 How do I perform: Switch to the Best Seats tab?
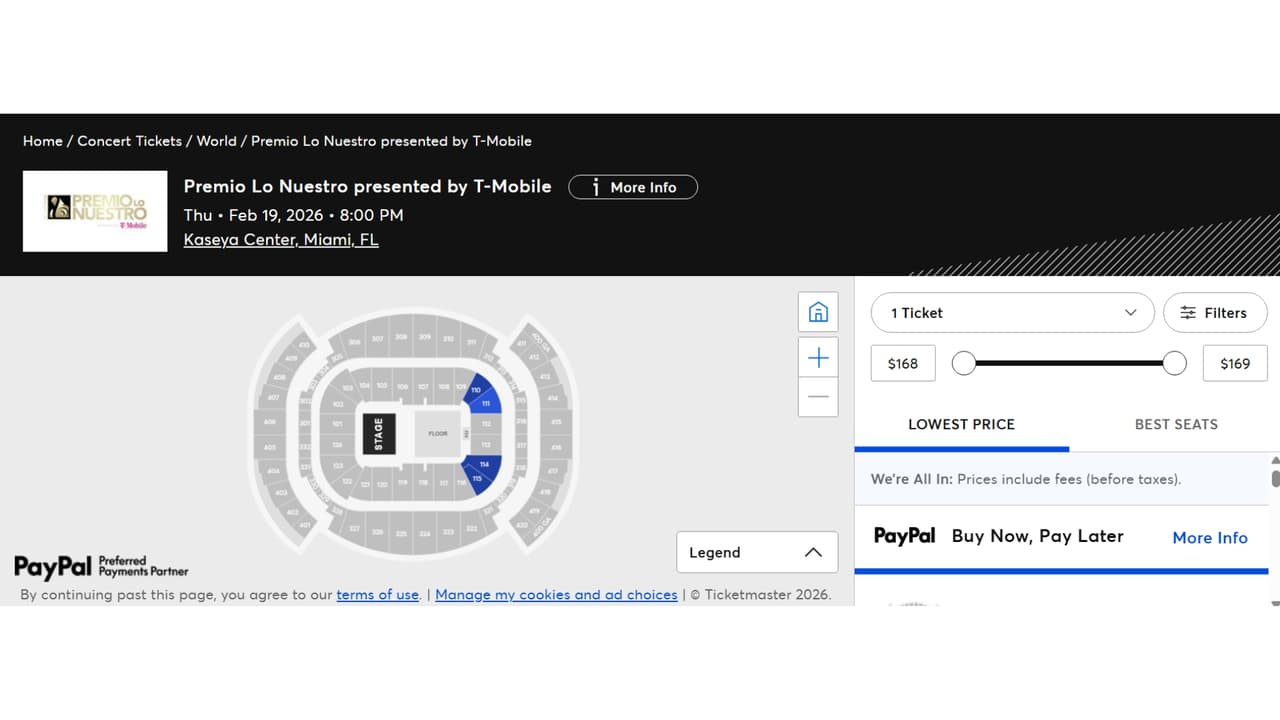click(x=1176, y=424)
